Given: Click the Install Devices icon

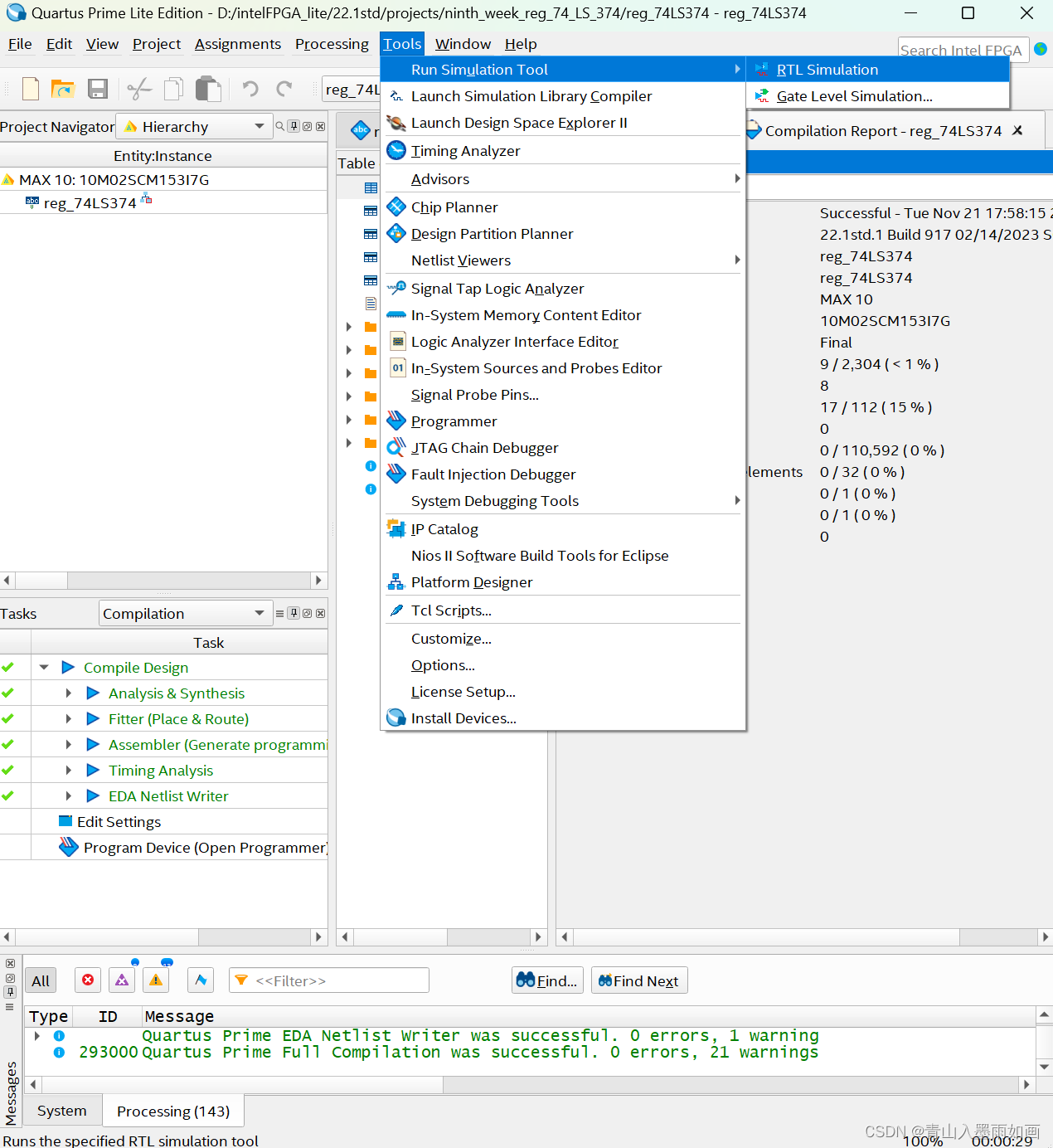Looking at the screenshot, I should (x=397, y=718).
